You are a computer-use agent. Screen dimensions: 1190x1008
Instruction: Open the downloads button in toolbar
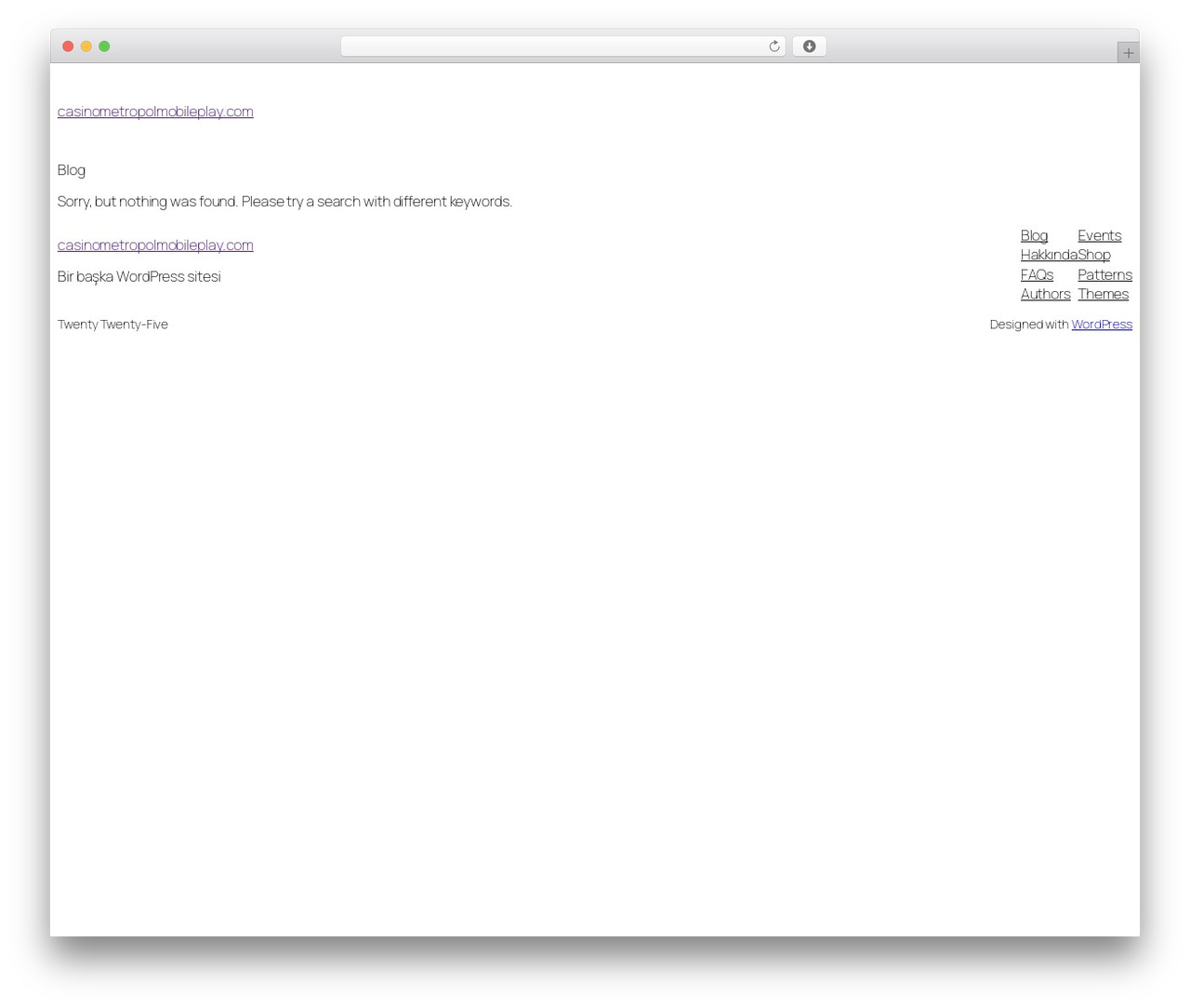click(809, 46)
